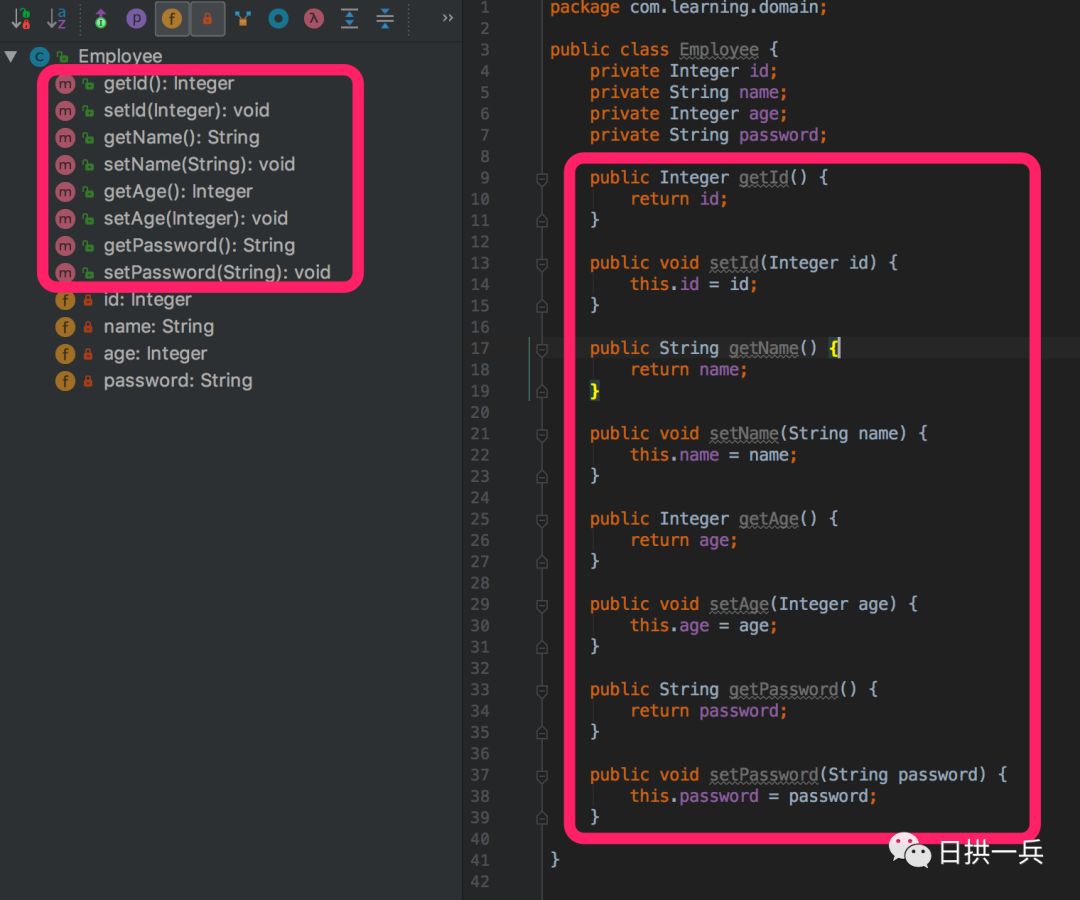The height and width of the screenshot is (900, 1080).
Task: Click fold end marker at line 39
Action: point(542,818)
